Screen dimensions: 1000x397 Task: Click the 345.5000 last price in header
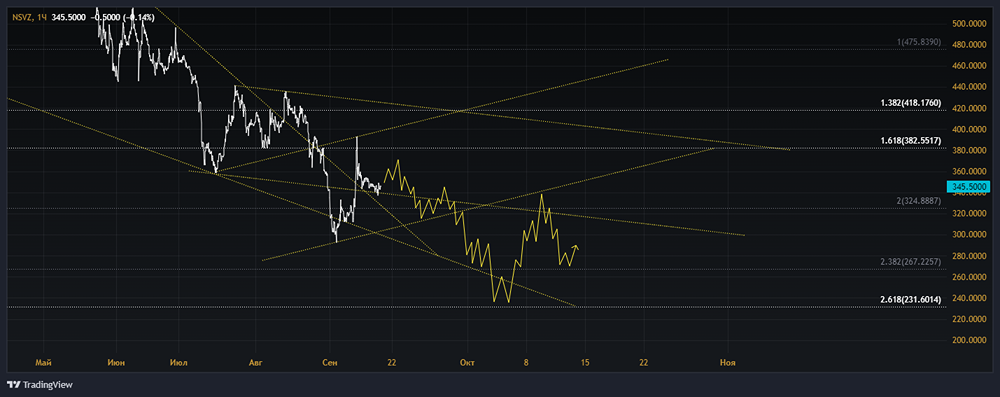[70, 17]
